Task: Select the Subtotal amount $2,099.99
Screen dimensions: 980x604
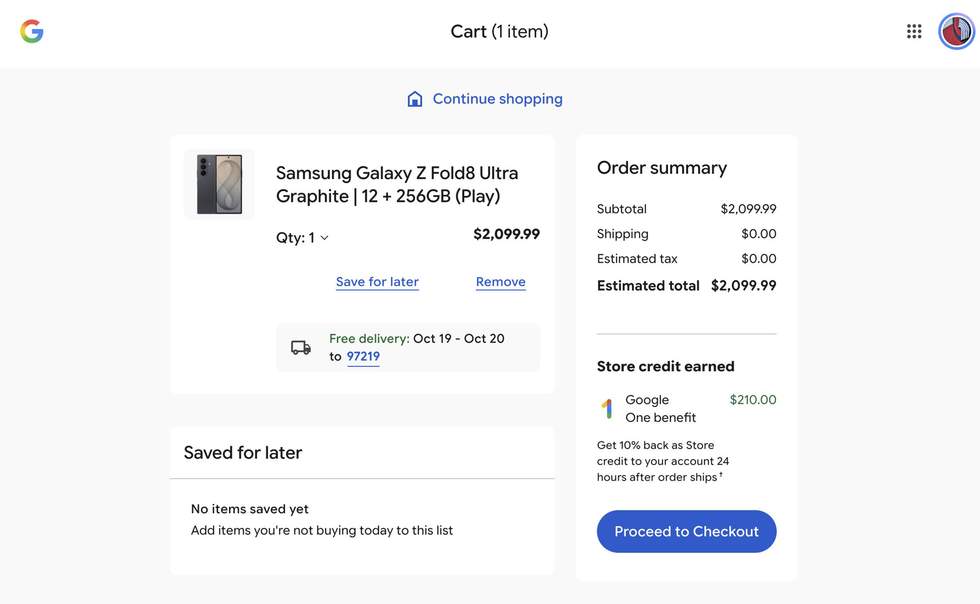Action: coord(748,209)
